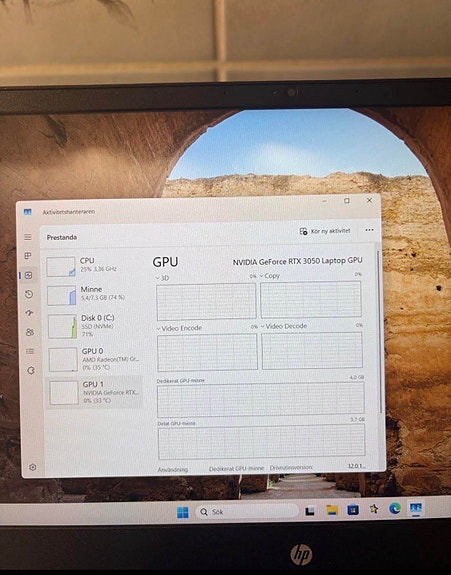Open the three-dots more options menu
The width and height of the screenshot is (451, 575).
369,230
